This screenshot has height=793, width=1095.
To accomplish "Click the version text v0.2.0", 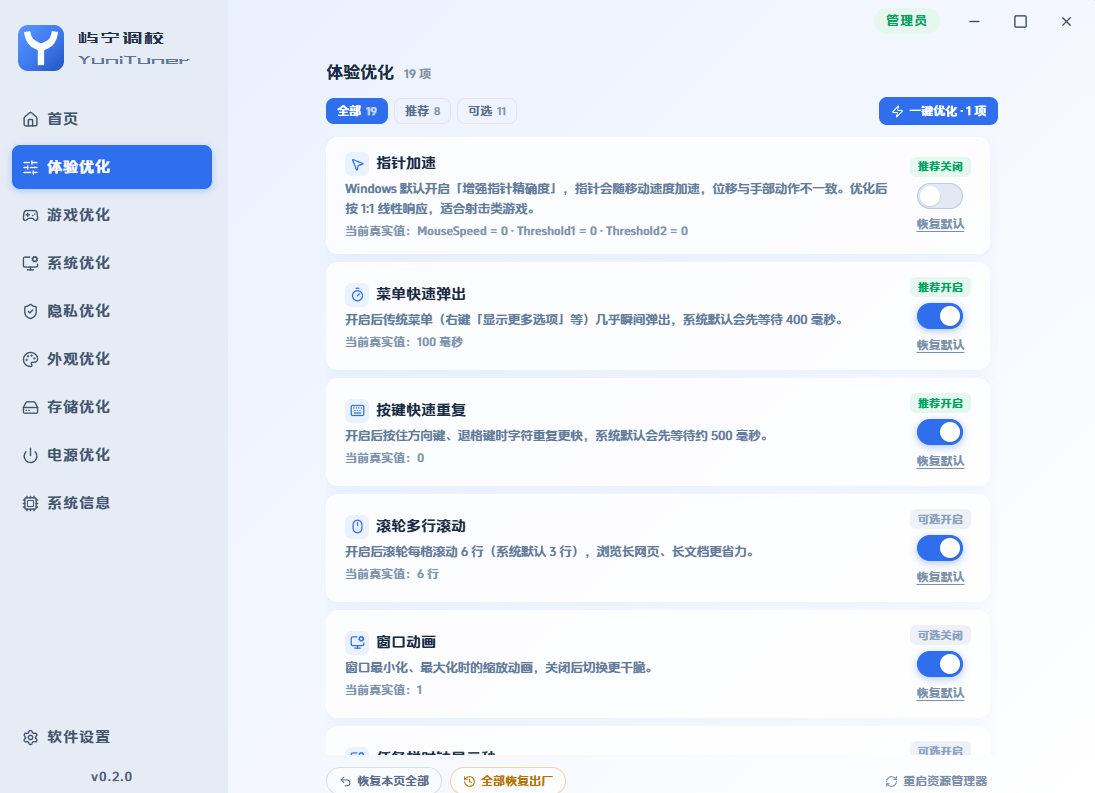I will [x=112, y=777].
